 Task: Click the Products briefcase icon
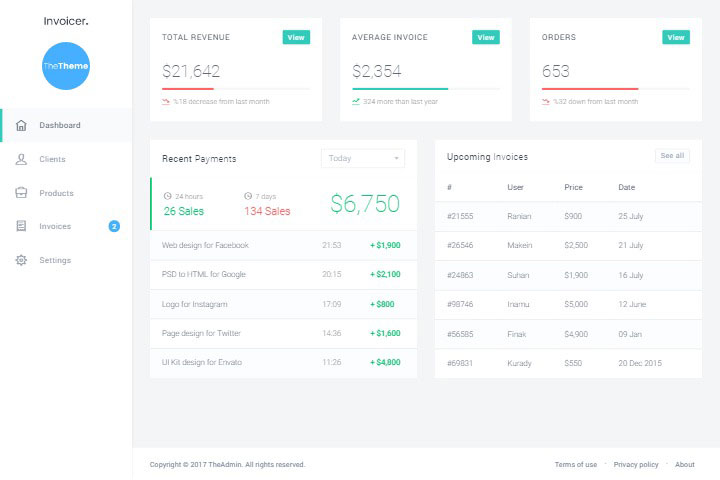click(x=21, y=193)
